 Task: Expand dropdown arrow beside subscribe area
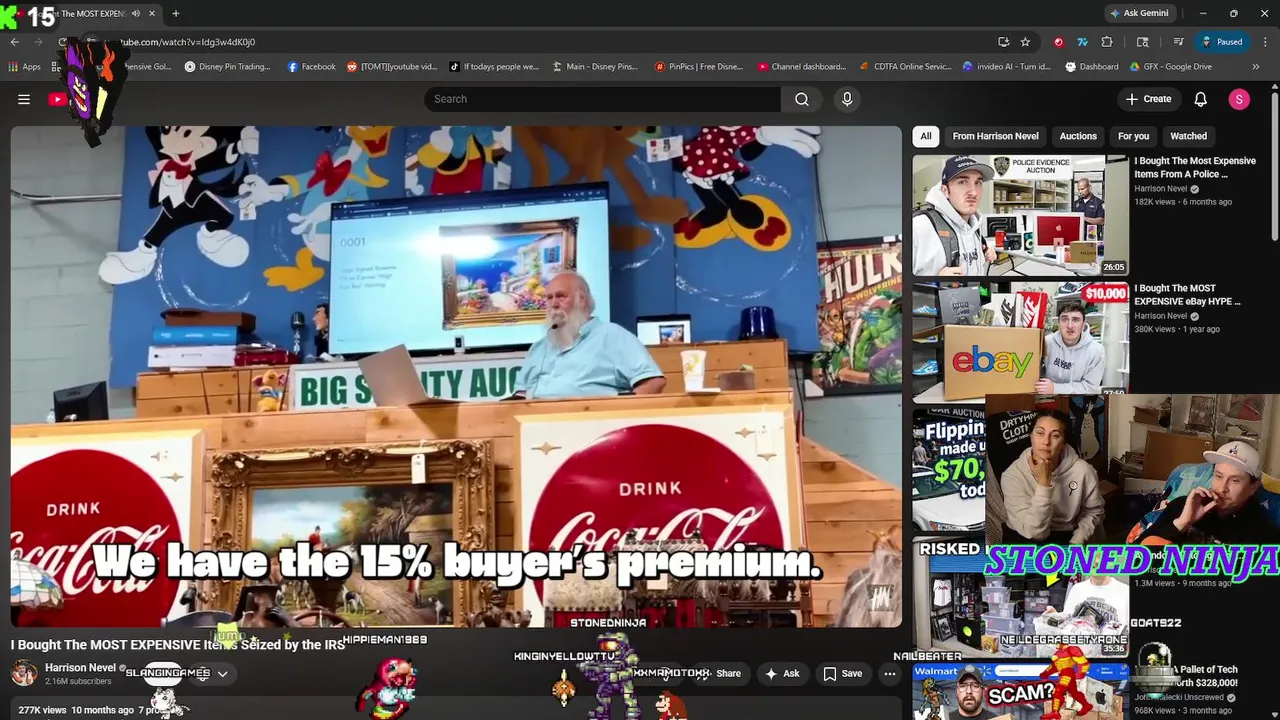(222, 674)
